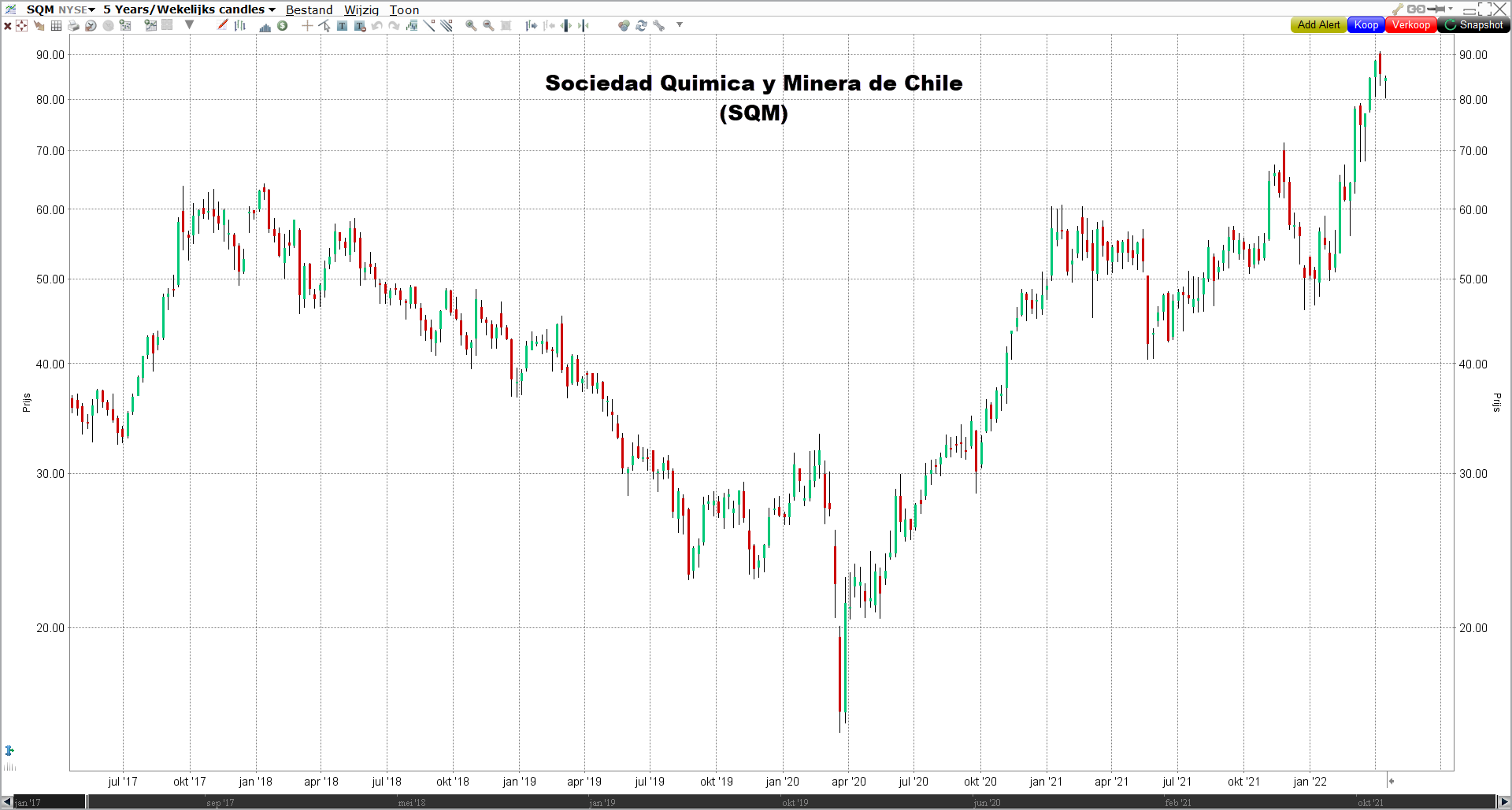Click the red X delete icon in toolbar
The image size is (1512, 810).
click(7, 26)
